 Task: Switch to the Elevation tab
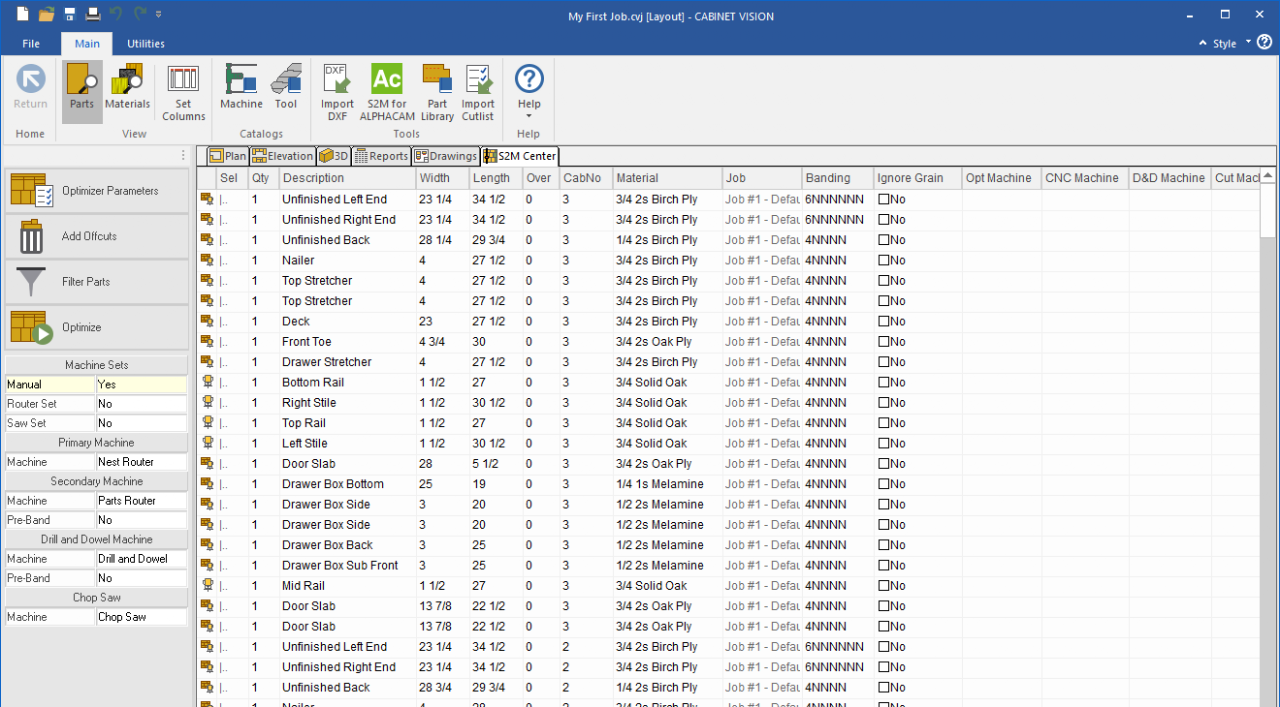[282, 156]
